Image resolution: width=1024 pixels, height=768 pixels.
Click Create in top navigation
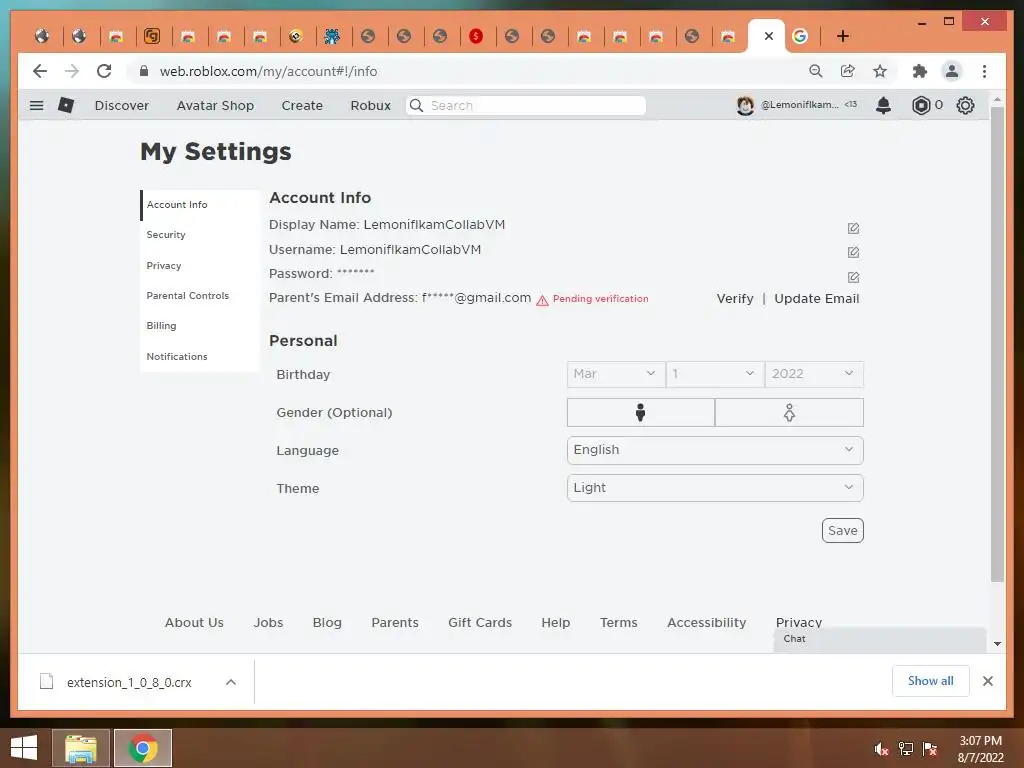coord(302,105)
